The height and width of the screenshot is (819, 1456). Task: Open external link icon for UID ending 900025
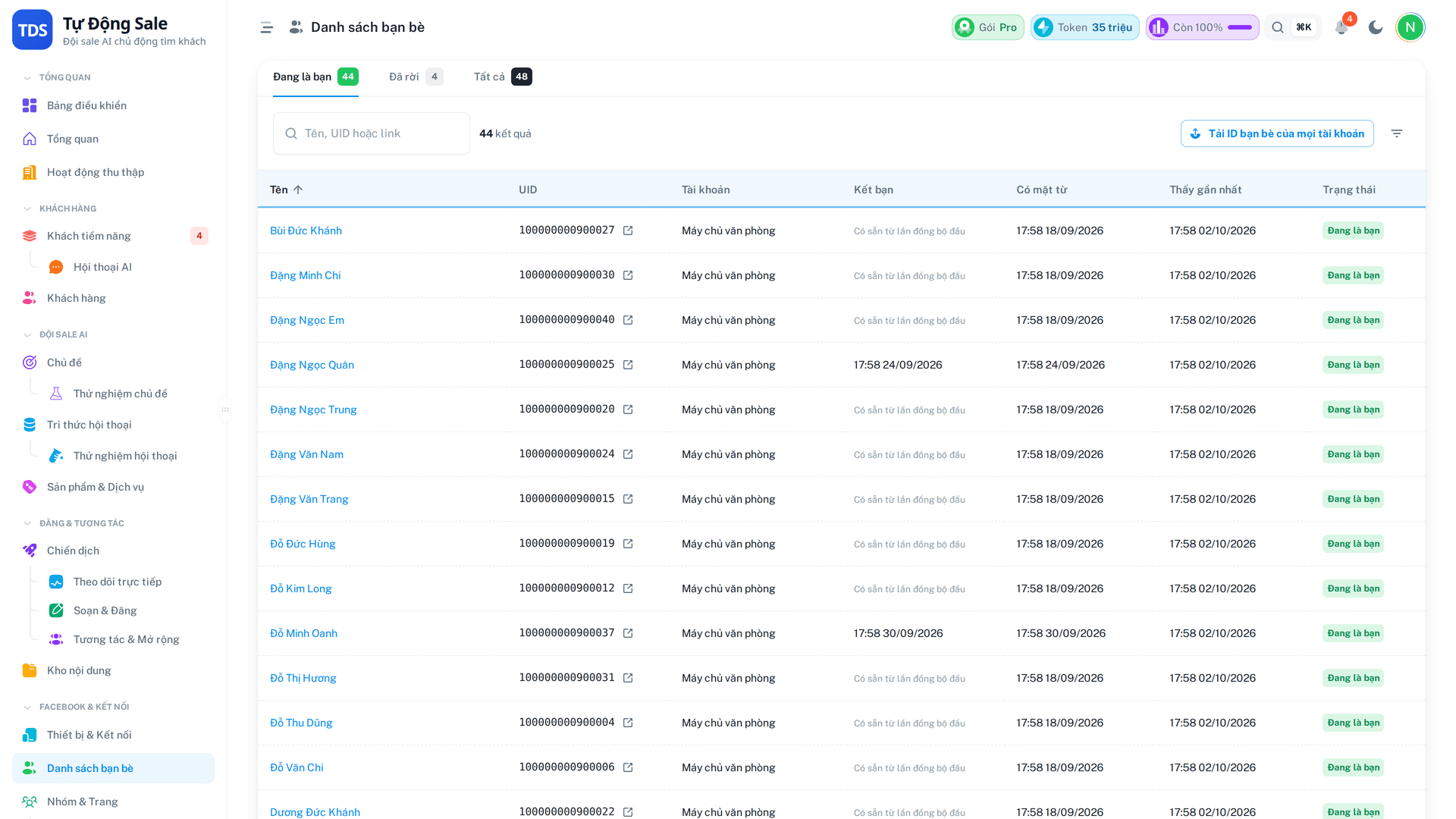tap(628, 365)
